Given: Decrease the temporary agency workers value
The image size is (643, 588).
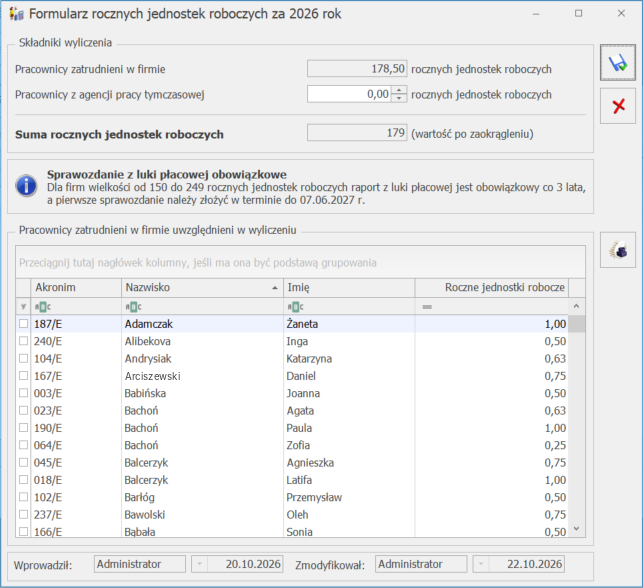Looking at the screenshot, I should pyautogui.click(x=399, y=98).
